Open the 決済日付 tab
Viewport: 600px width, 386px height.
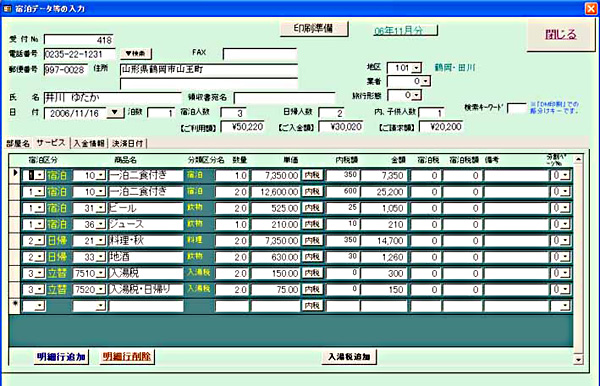pos(127,143)
